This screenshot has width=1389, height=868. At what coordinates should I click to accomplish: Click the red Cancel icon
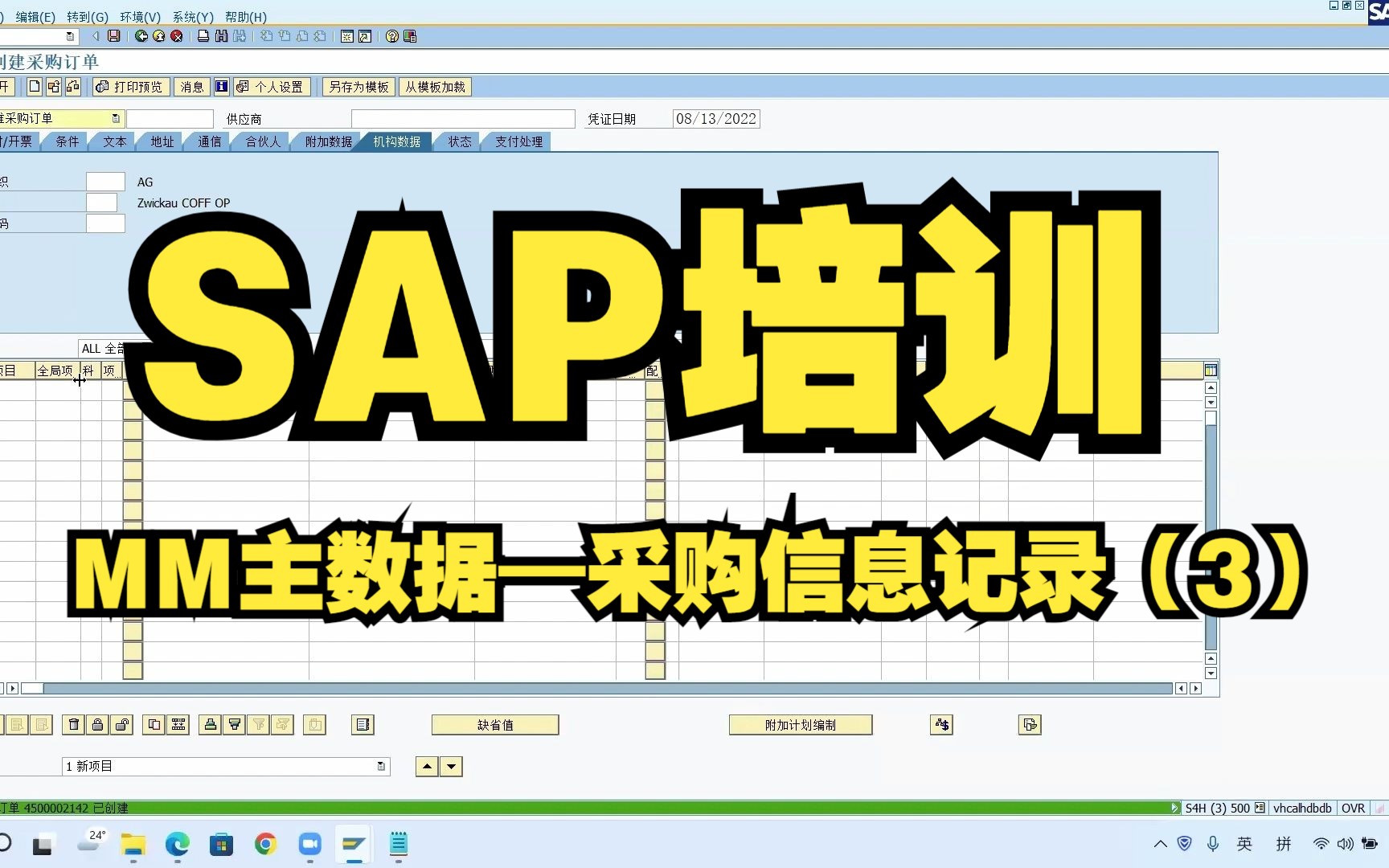[177, 36]
